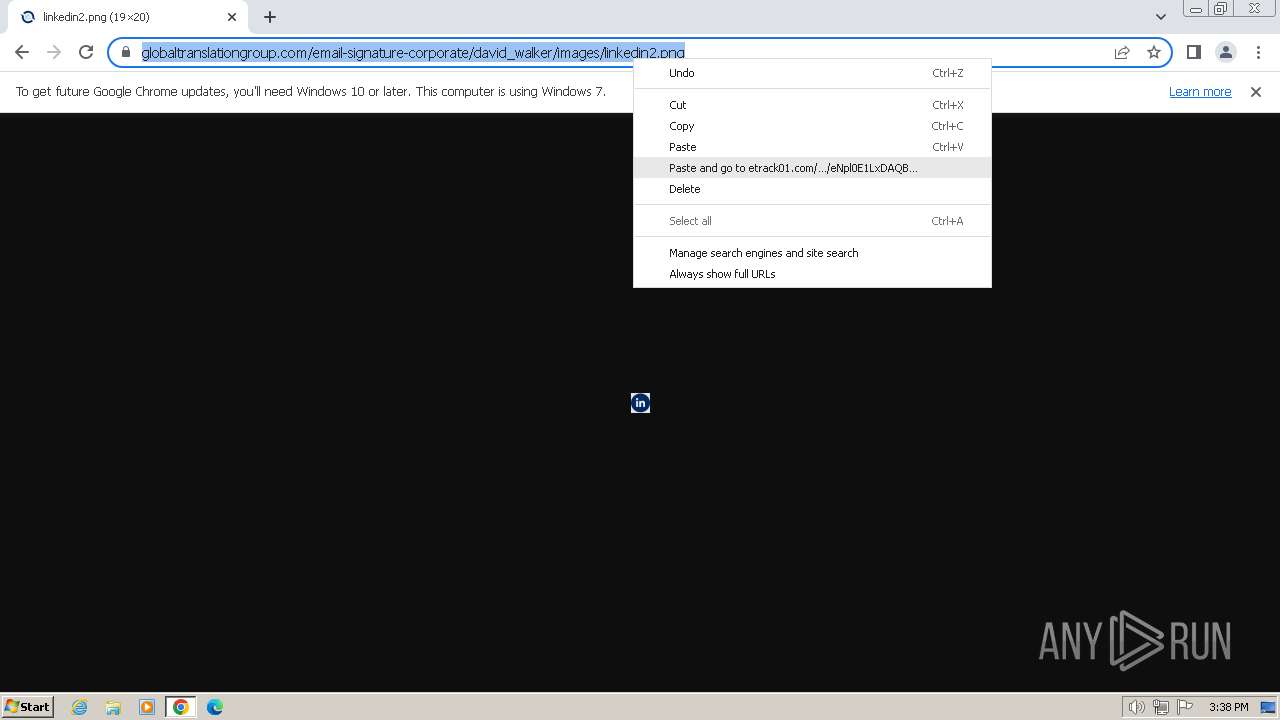Open Chrome side panel
The image size is (1280, 720).
point(1194,52)
